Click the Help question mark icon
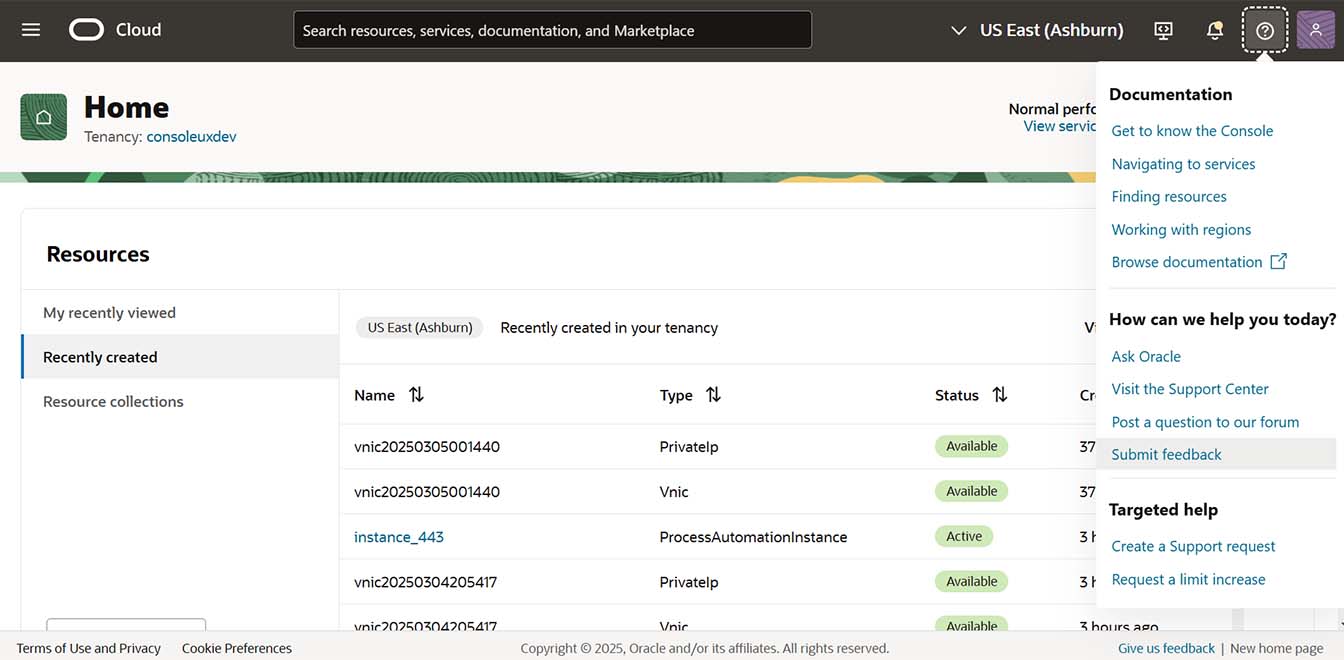 [x=1265, y=30]
